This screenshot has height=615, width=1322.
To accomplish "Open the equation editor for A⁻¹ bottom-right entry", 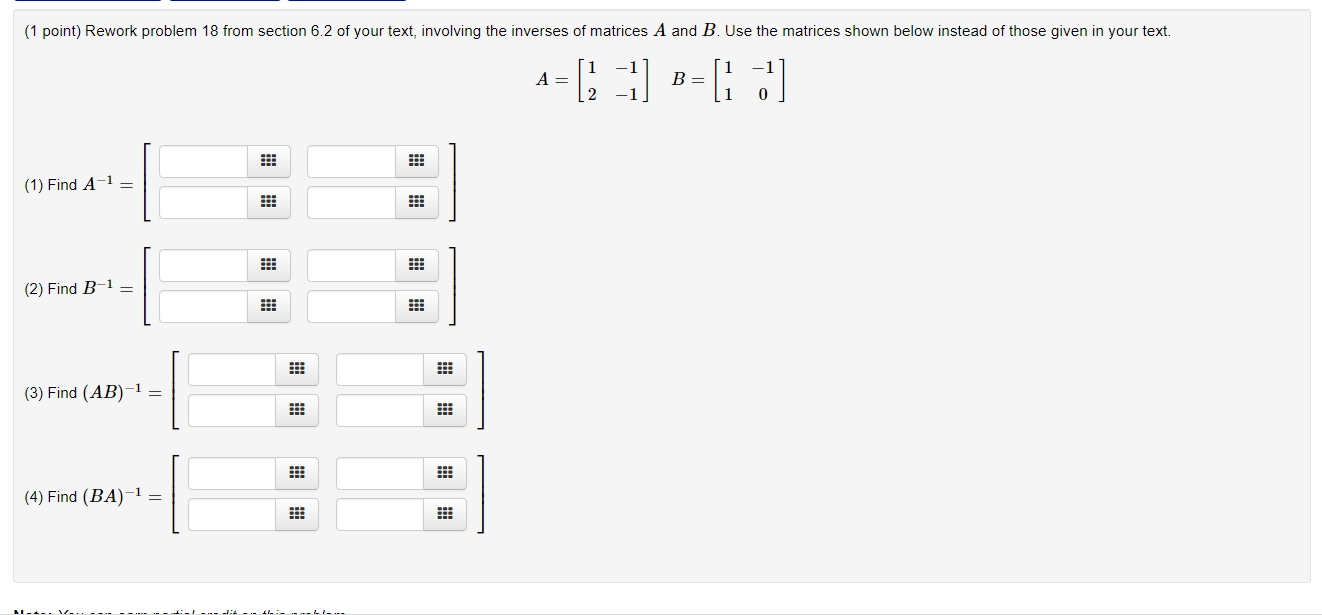I will (416, 202).
